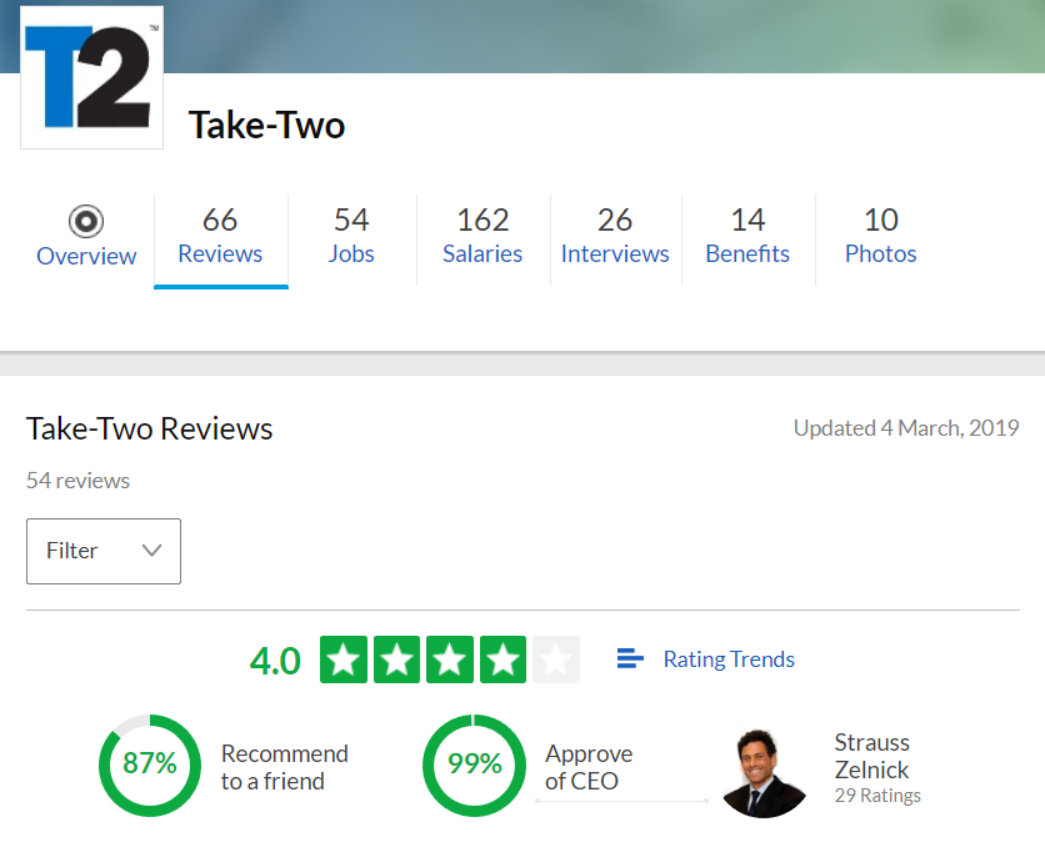Click the Take-Two T2 logo
1045x848 pixels.
pyautogui.click(x=92, y=77)
